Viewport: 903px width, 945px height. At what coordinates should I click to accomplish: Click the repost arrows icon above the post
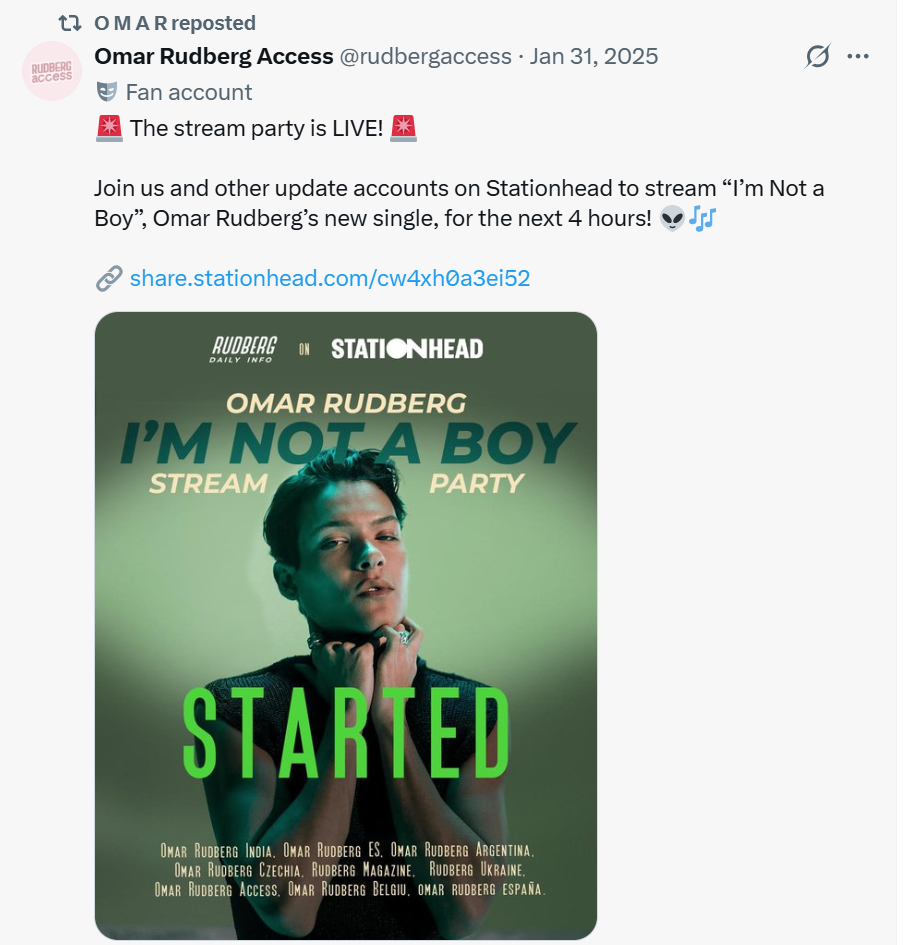point(70,23)
